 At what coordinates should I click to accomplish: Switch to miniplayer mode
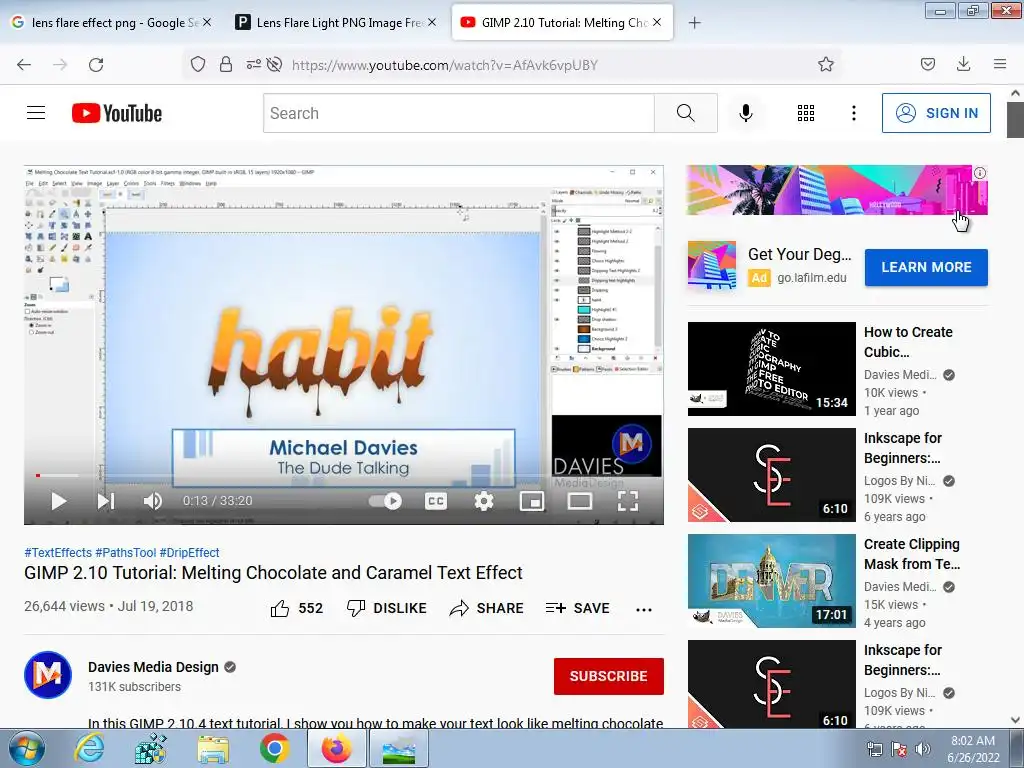(x=532, y=501)
